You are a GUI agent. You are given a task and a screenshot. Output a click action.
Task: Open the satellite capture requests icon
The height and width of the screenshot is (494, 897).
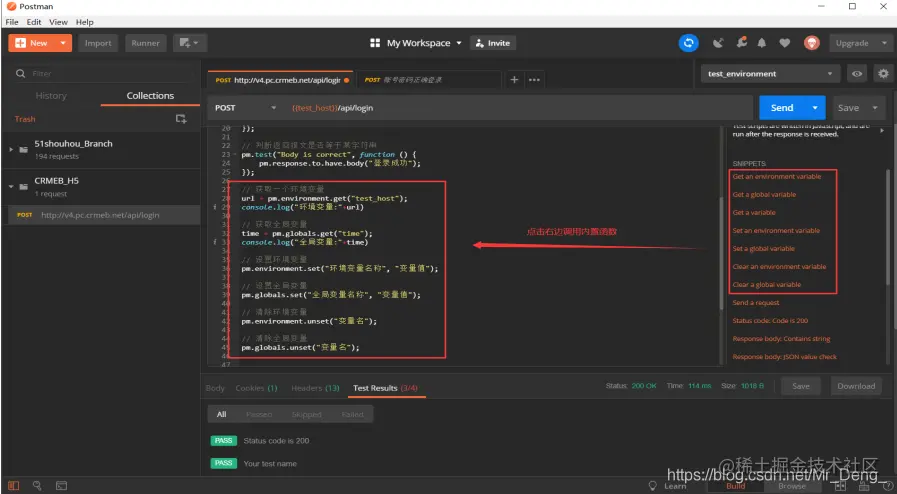point(718,43)
